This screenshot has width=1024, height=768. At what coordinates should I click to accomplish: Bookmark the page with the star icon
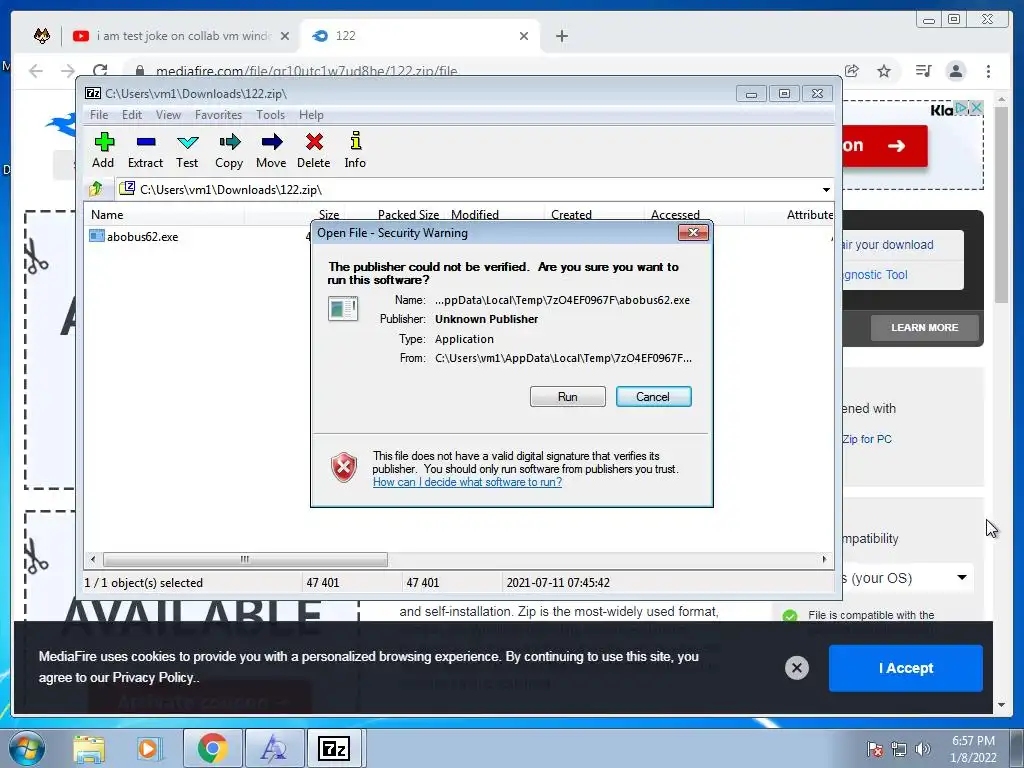click(x=884, y=71)
